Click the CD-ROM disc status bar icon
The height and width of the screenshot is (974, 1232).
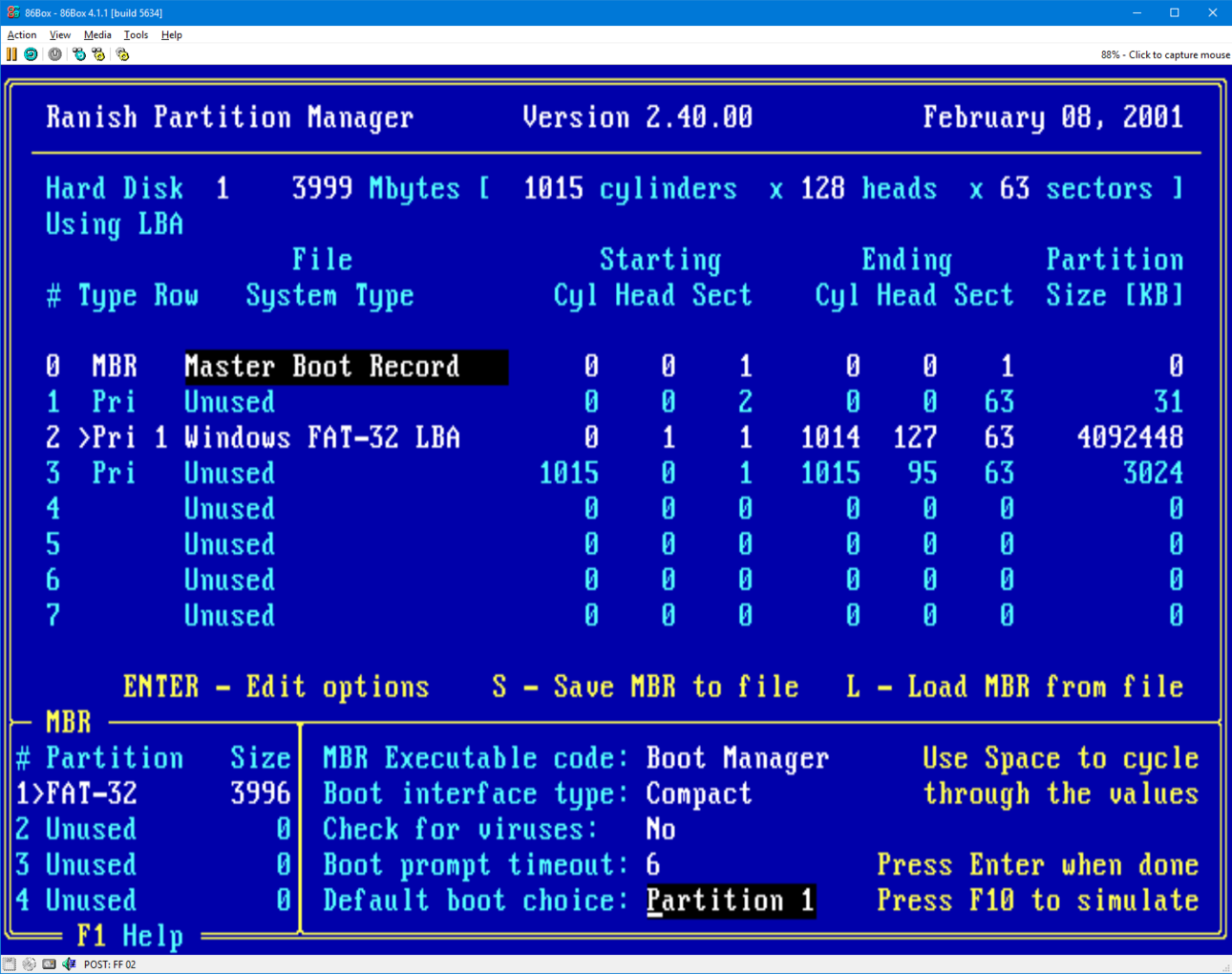pyautogui.click(x=30, y=964)
